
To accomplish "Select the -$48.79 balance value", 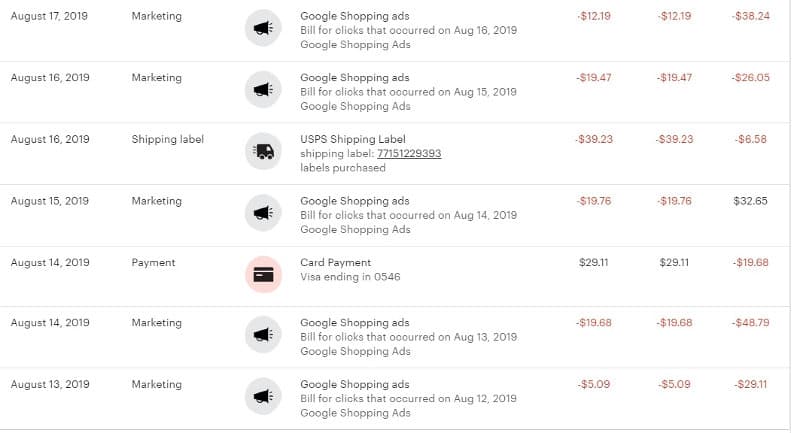I will point(751,323).
